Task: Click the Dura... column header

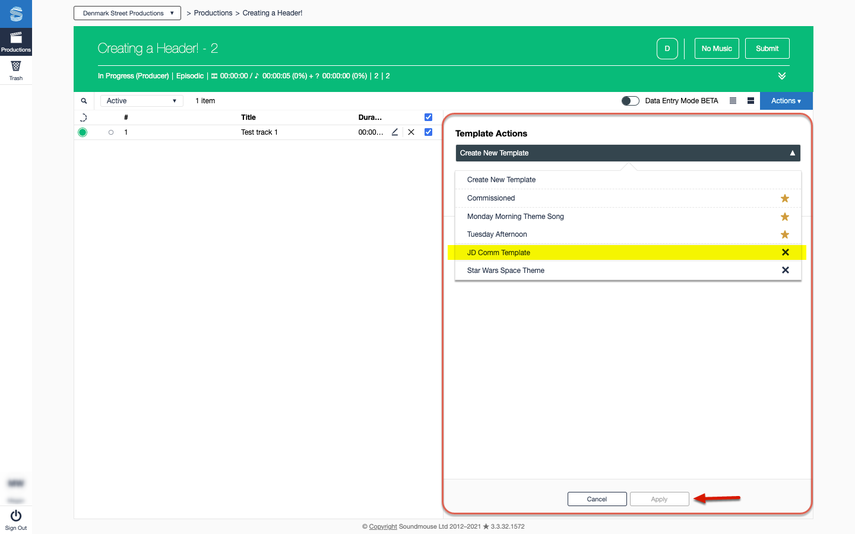Action: [x=370, y=117]
